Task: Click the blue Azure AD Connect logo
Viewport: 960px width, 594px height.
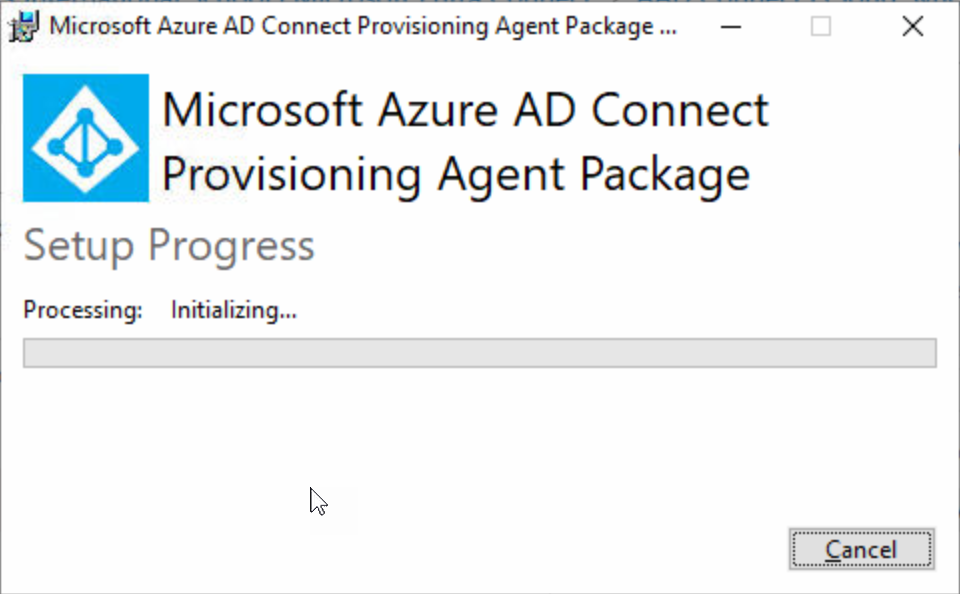Action: click(x=86, y=138)
